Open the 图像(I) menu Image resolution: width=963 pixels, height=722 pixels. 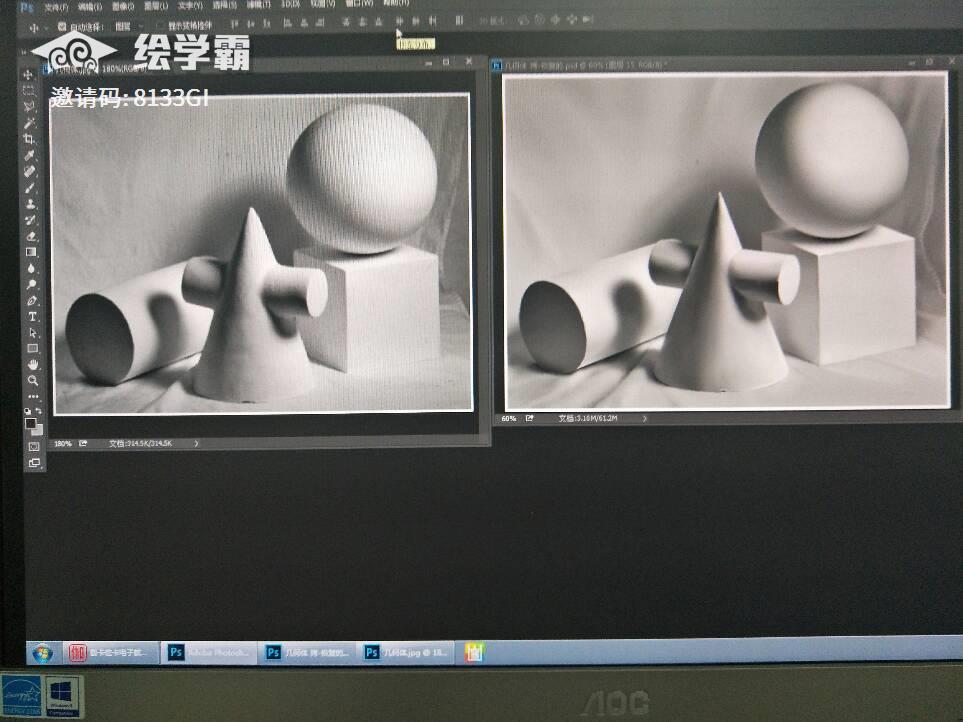[x=123, y=6]
